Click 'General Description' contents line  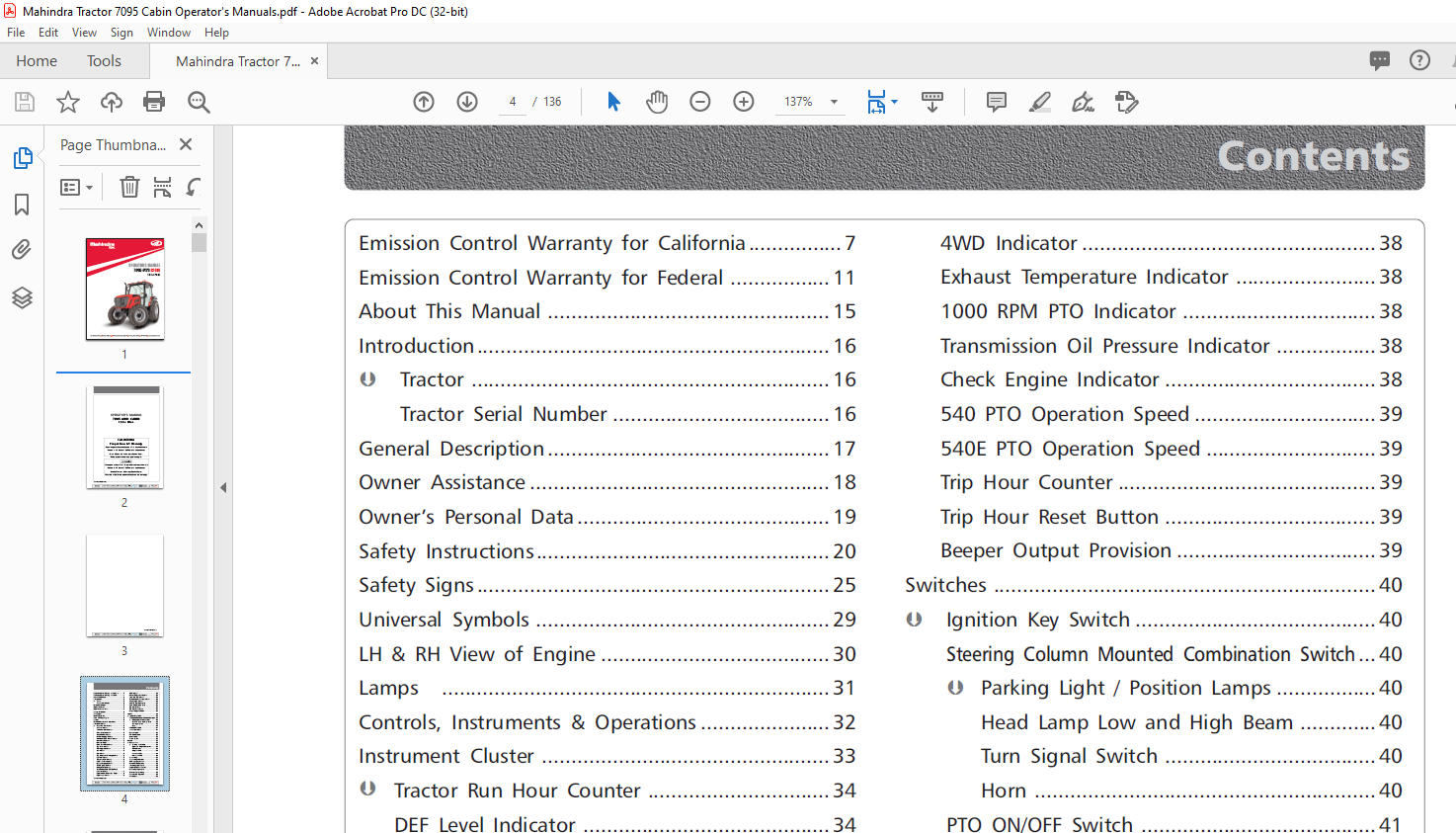coord(607,449)
